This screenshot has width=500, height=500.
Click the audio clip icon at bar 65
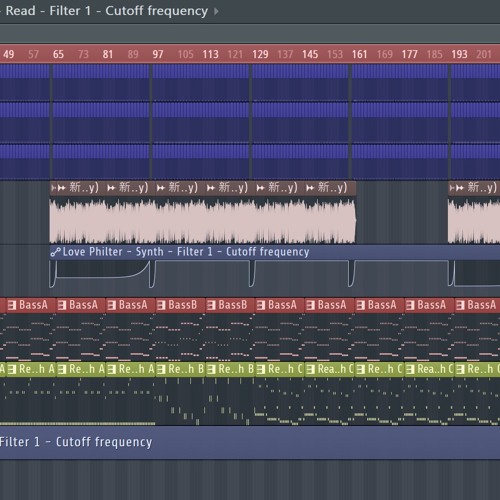pyautogui.click(x=61, y=188)
